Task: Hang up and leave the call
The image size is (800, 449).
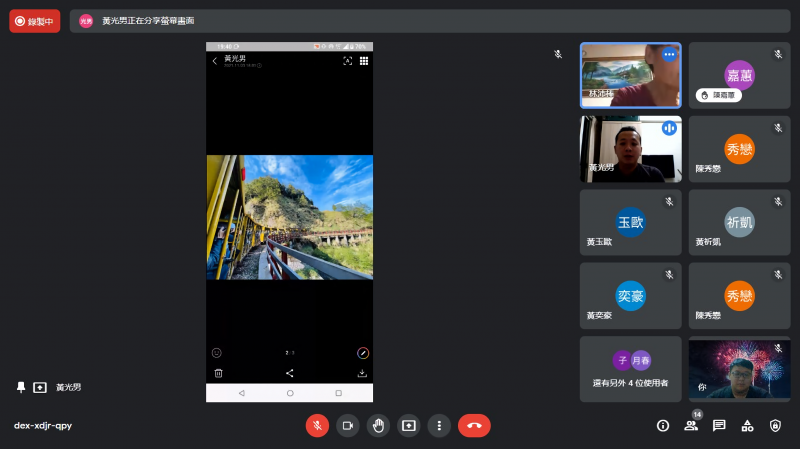Action: pos(474,425)
